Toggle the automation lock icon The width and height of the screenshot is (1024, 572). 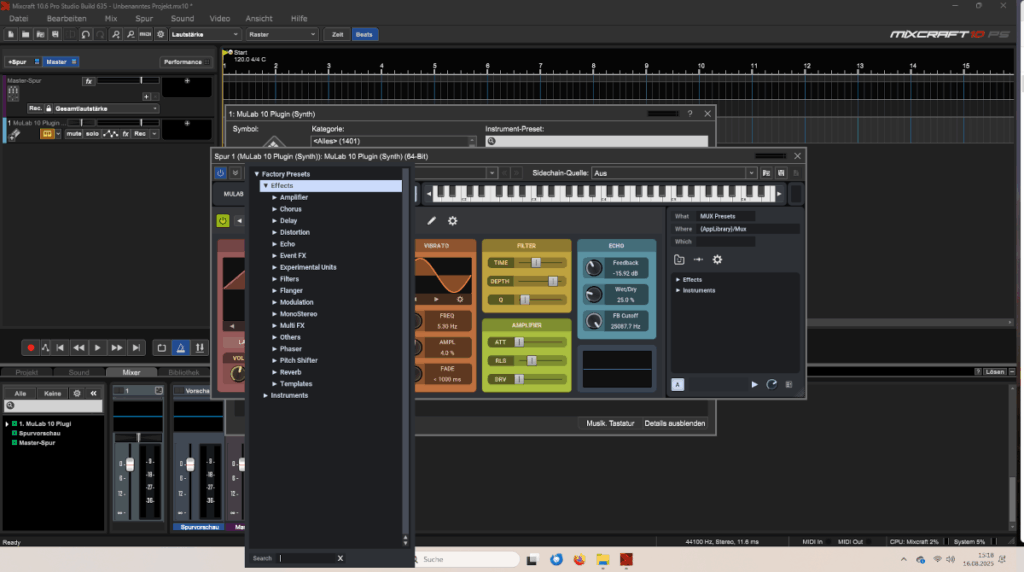tap(48, 108)
